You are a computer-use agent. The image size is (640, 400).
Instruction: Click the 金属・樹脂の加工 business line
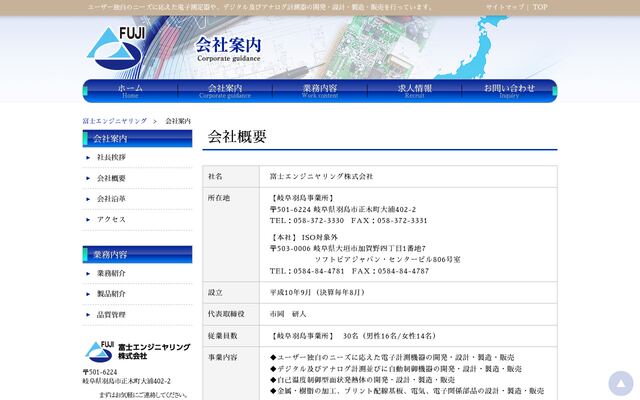pos(407,391)
